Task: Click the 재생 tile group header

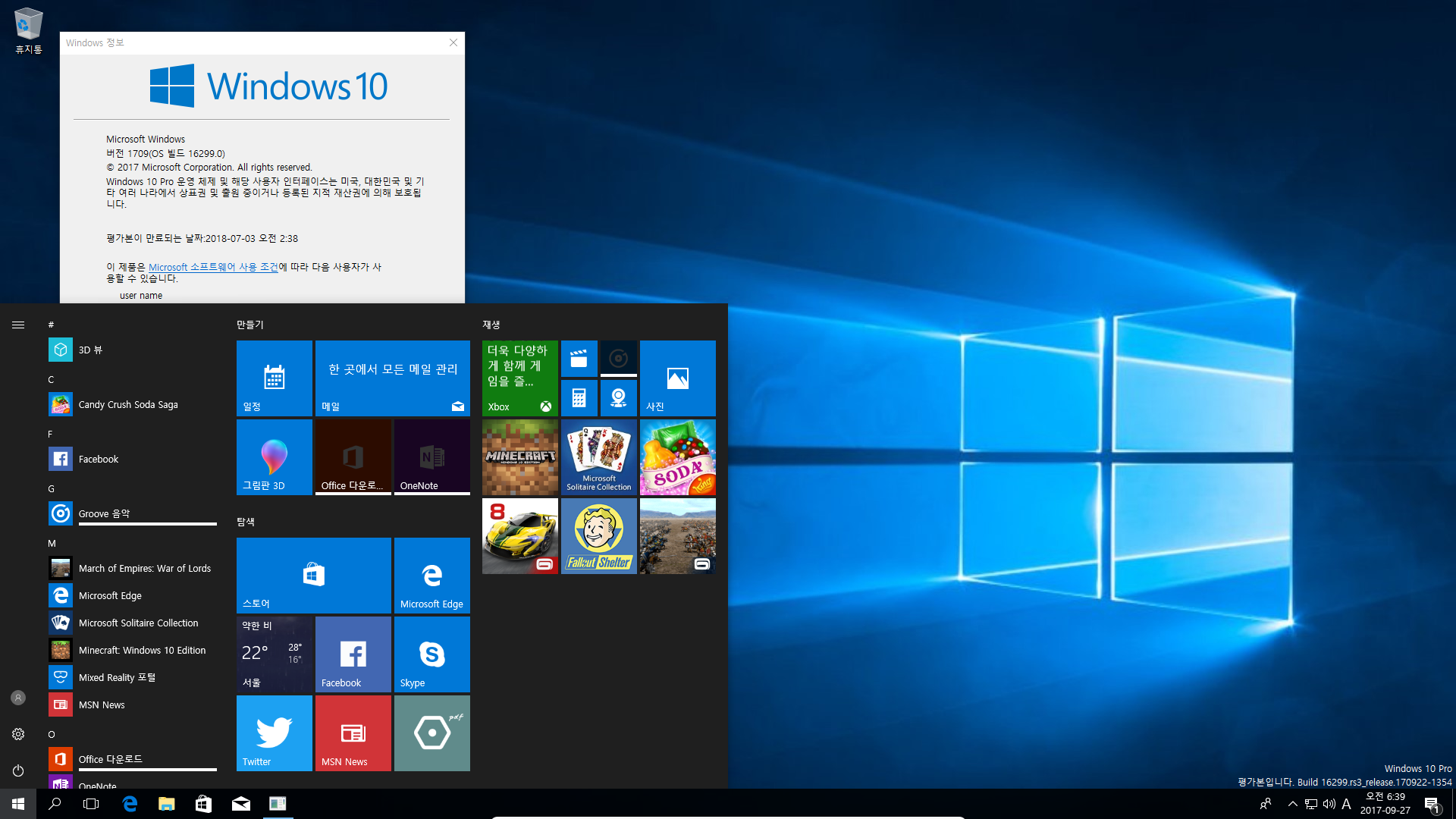Action: [491, 325]
